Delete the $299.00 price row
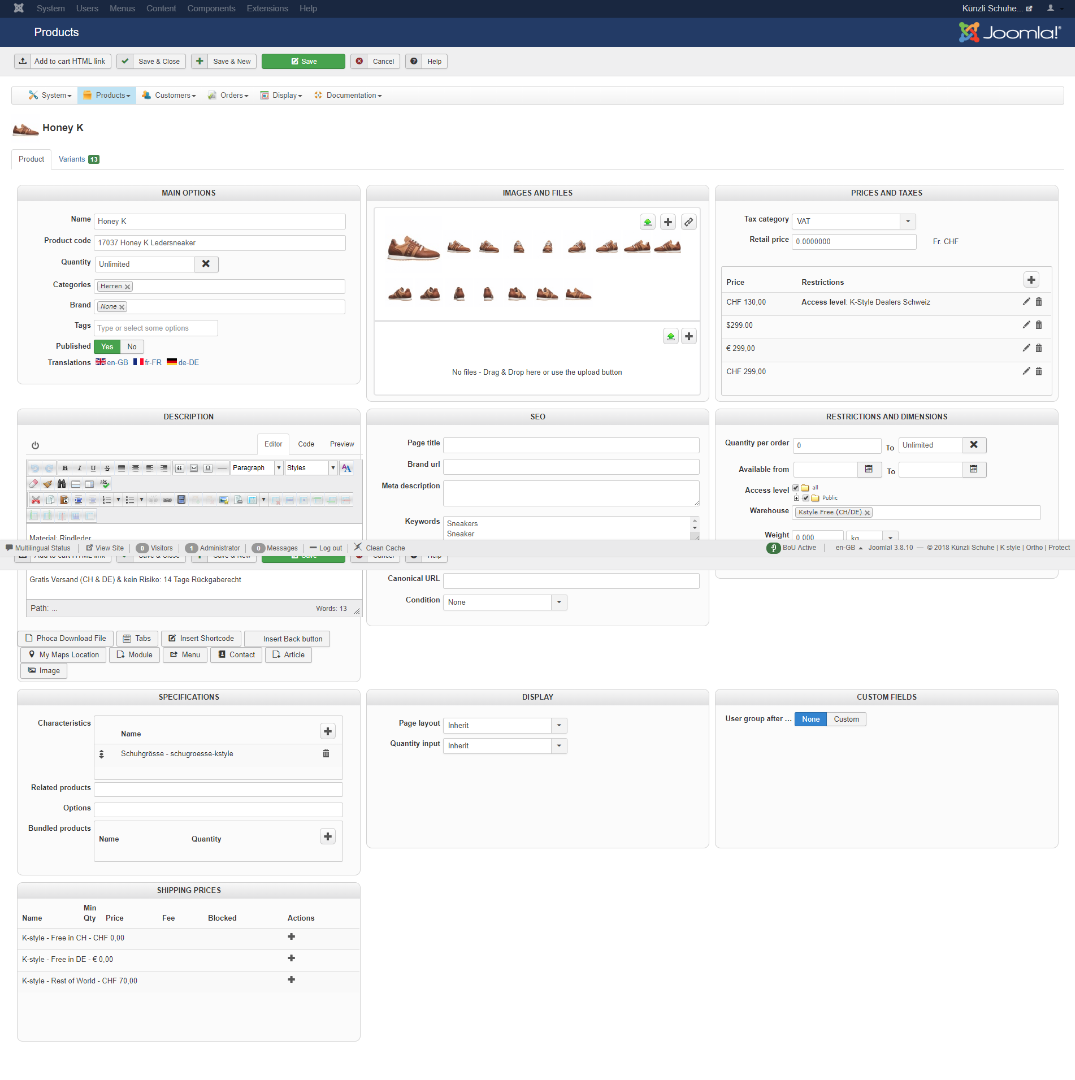This screenshot has width=1075, height=1080. 1039,325
